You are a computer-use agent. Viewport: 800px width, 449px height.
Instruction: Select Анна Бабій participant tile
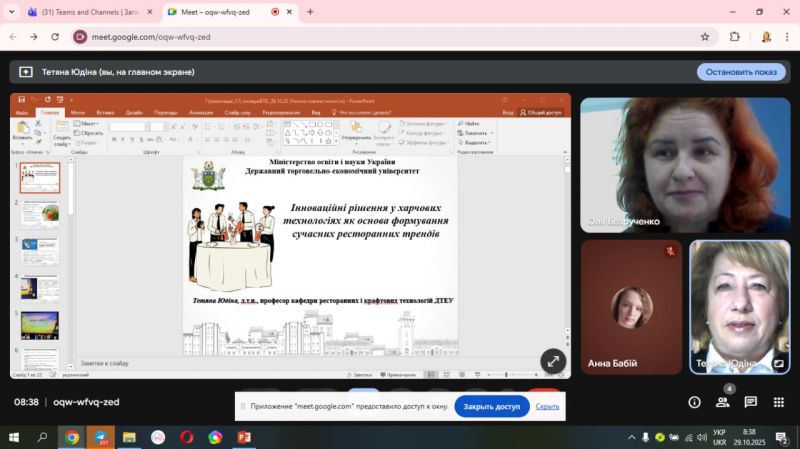tap(631, 307)
